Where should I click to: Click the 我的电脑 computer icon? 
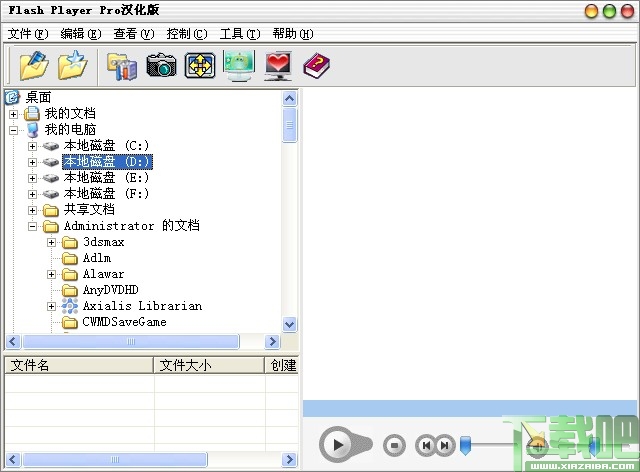[x=31, y=130]
